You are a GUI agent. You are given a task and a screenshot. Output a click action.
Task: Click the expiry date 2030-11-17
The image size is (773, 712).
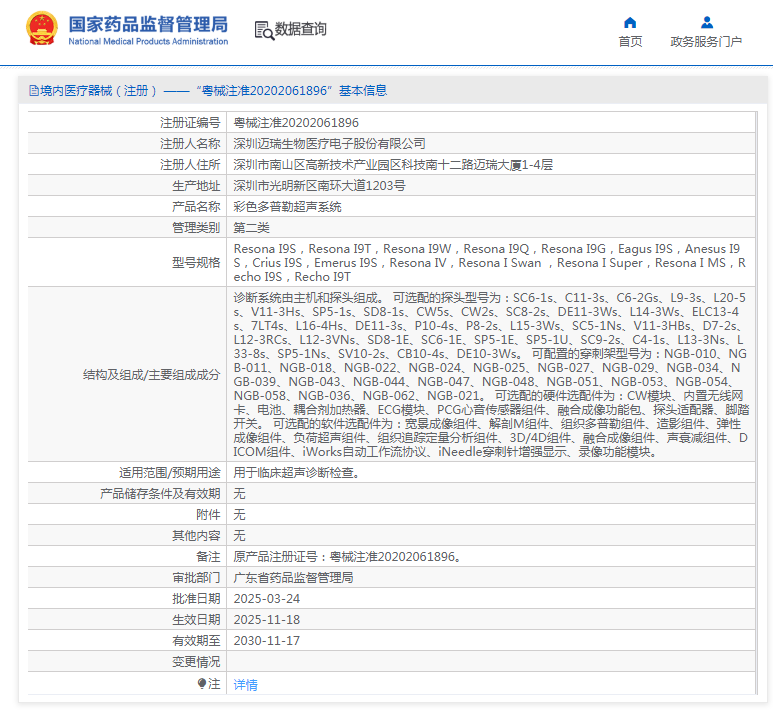coord(266,641)
